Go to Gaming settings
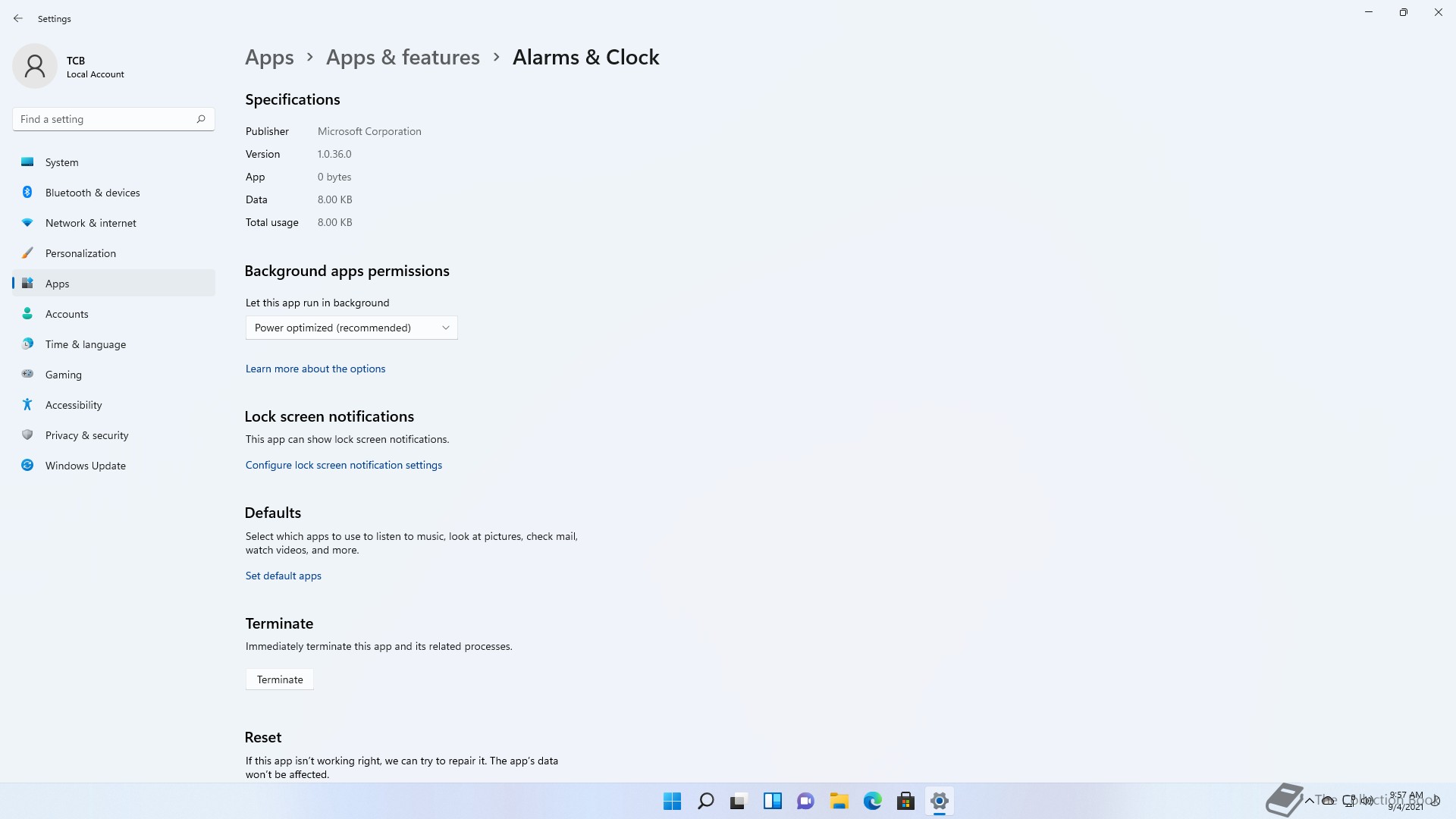The width and height of the screenshot is (1456, 819). 114,375
